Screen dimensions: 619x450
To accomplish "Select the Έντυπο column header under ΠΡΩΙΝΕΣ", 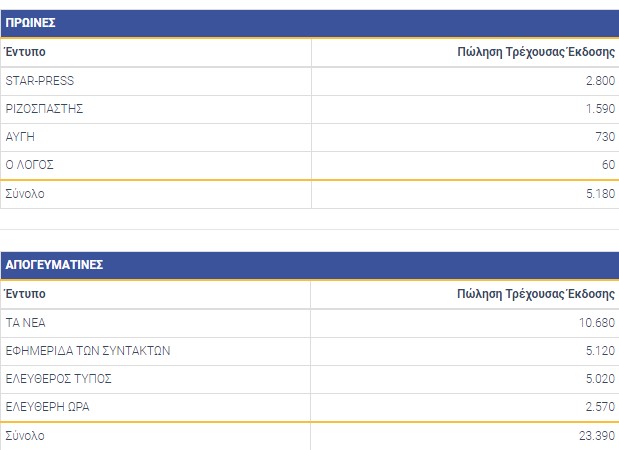I will pos(25,52).
